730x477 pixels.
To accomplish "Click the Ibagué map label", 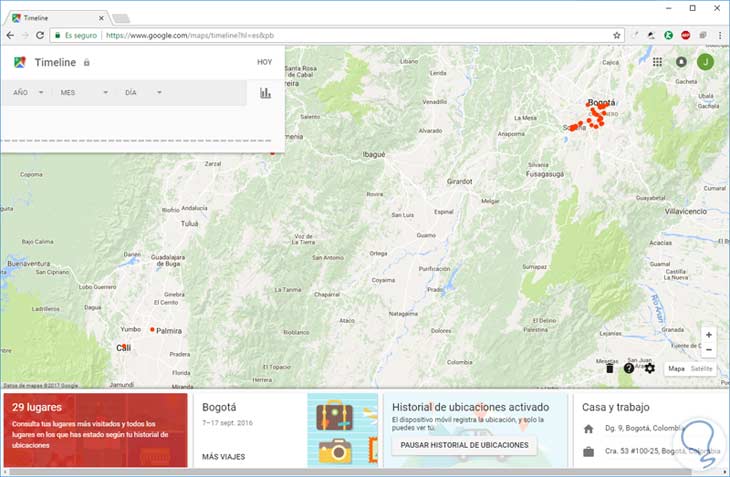I will [374, 155].
